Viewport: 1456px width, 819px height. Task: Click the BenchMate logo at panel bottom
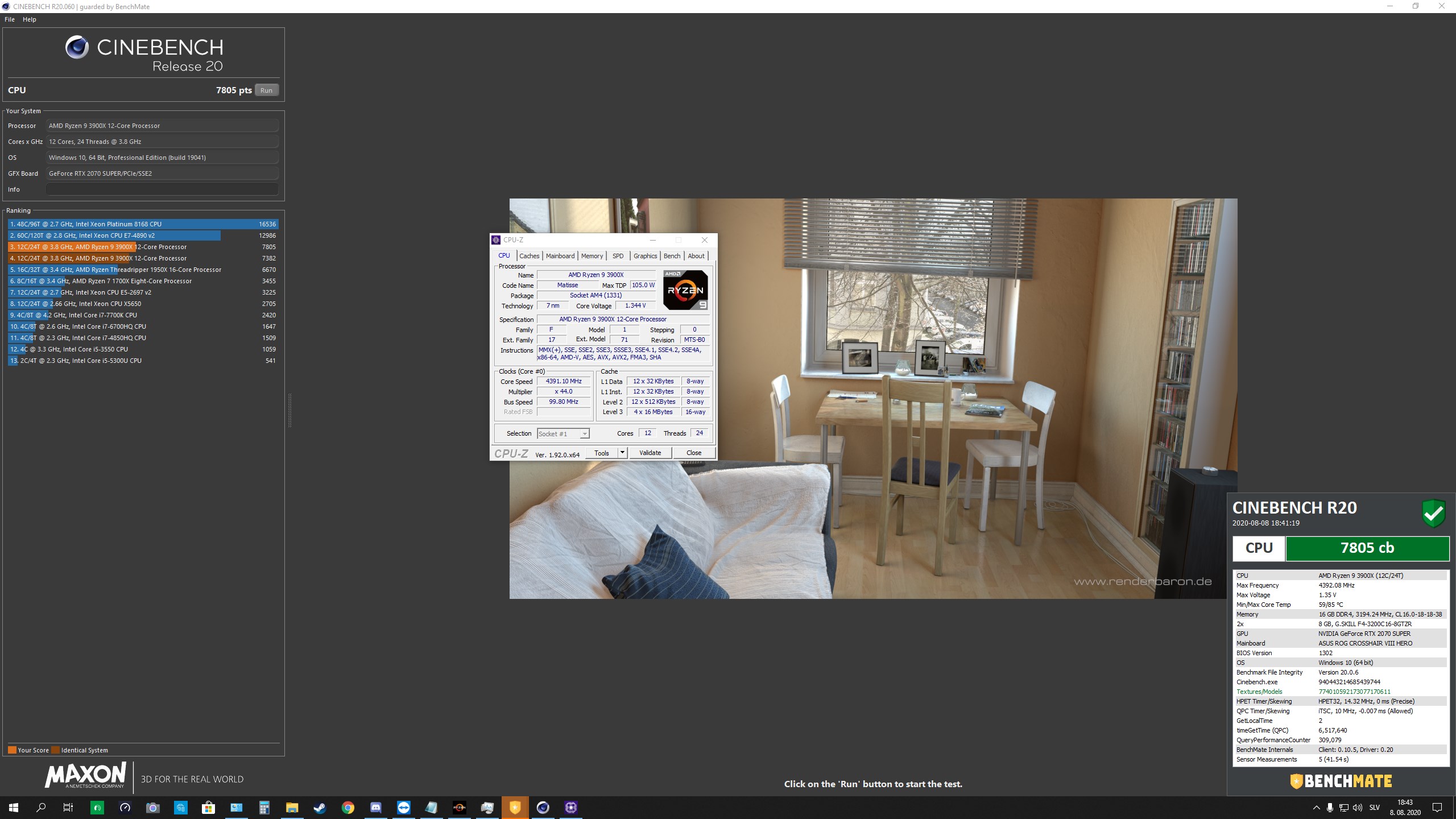coord(1341,781)
